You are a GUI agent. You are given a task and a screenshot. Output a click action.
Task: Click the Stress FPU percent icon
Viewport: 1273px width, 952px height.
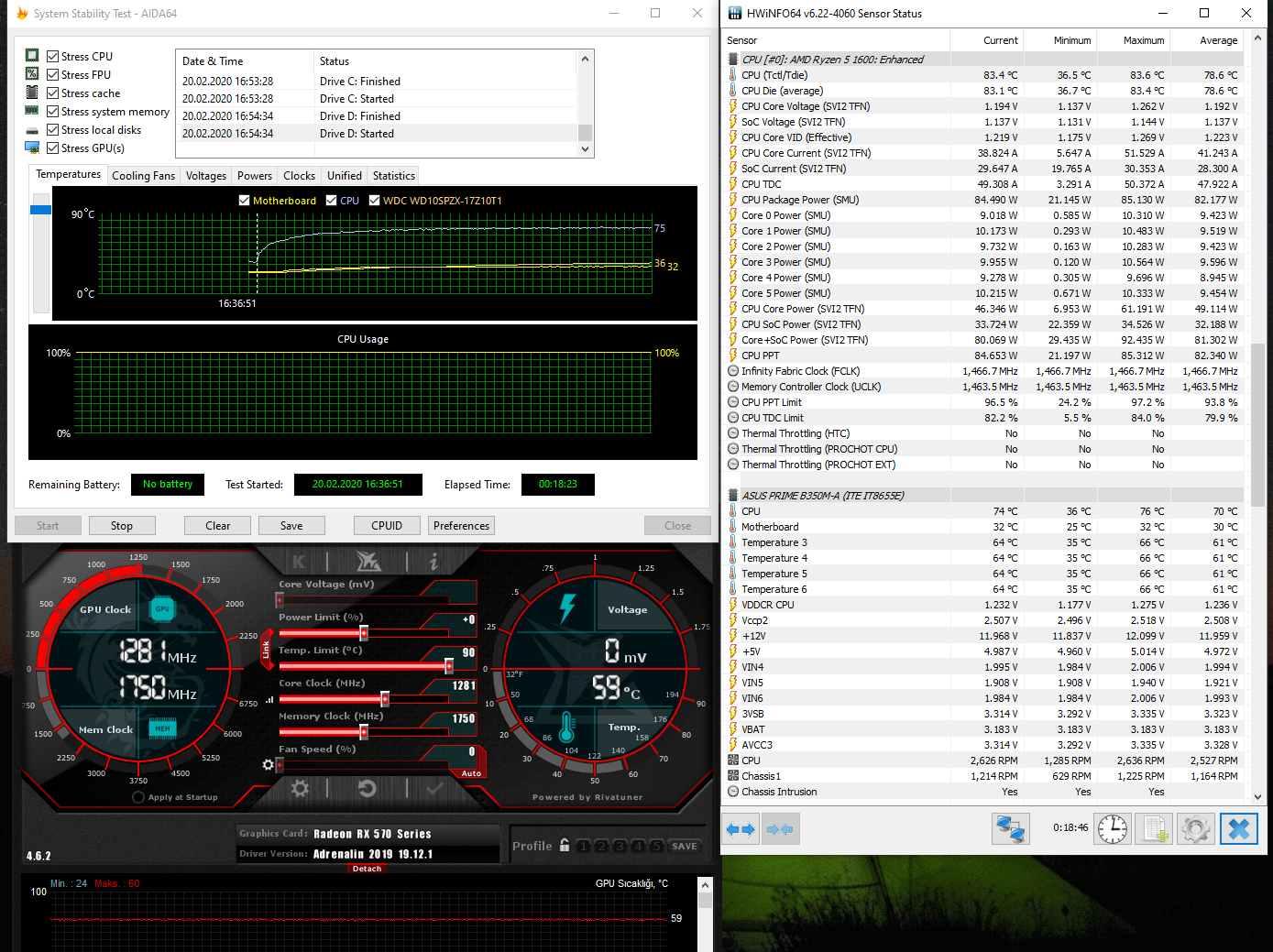coord(32,74)
